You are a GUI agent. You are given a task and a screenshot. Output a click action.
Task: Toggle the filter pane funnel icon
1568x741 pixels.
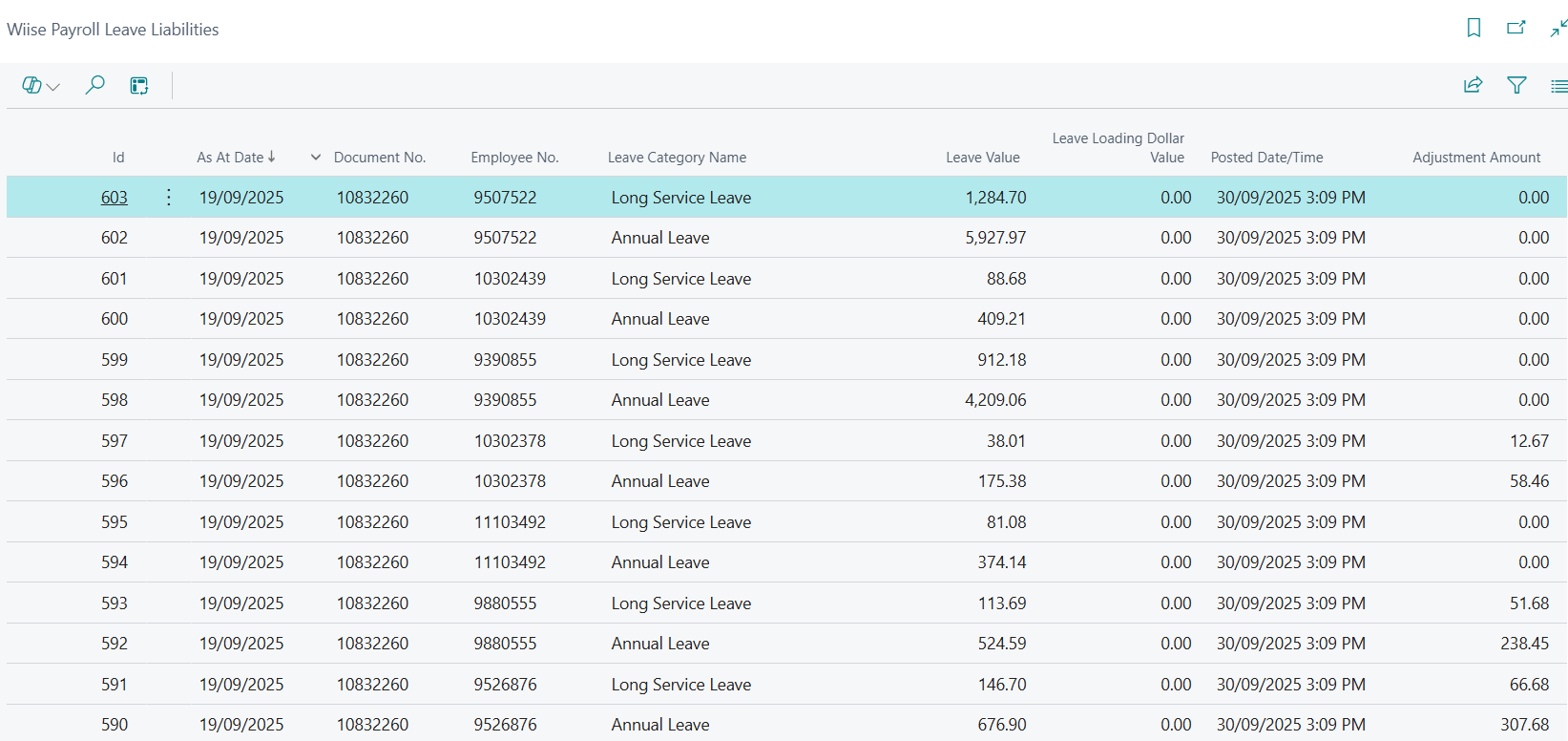(1516, 86)
